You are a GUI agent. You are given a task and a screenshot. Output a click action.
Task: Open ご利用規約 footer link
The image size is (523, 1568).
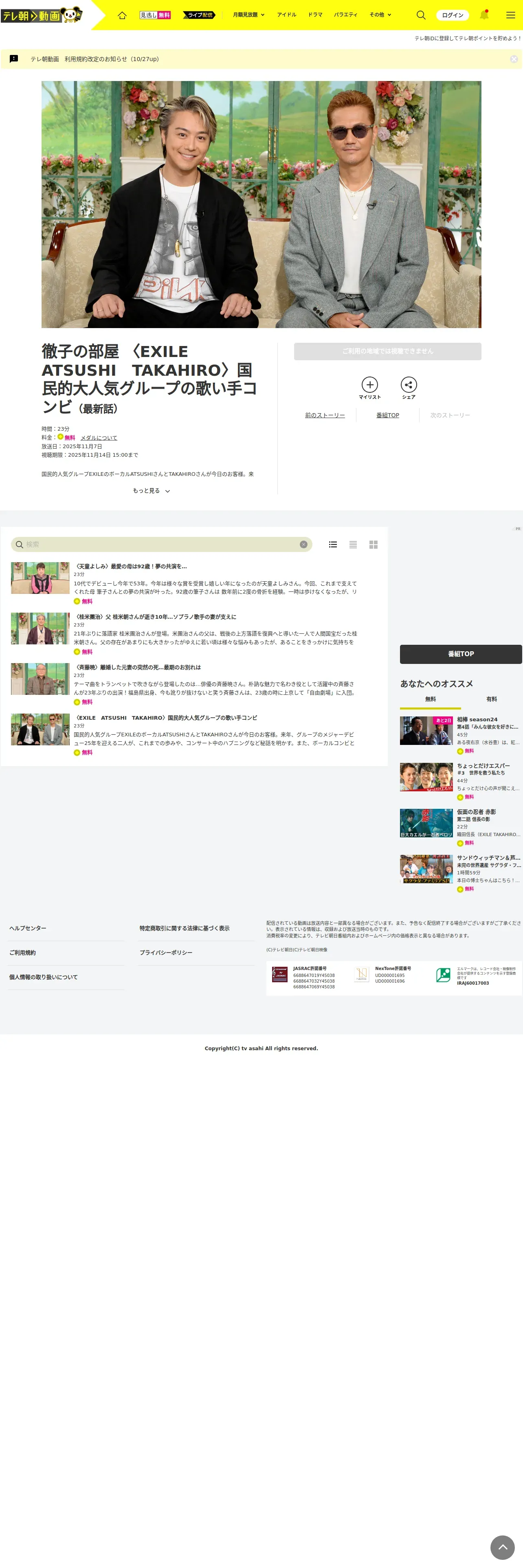[22, 953]
